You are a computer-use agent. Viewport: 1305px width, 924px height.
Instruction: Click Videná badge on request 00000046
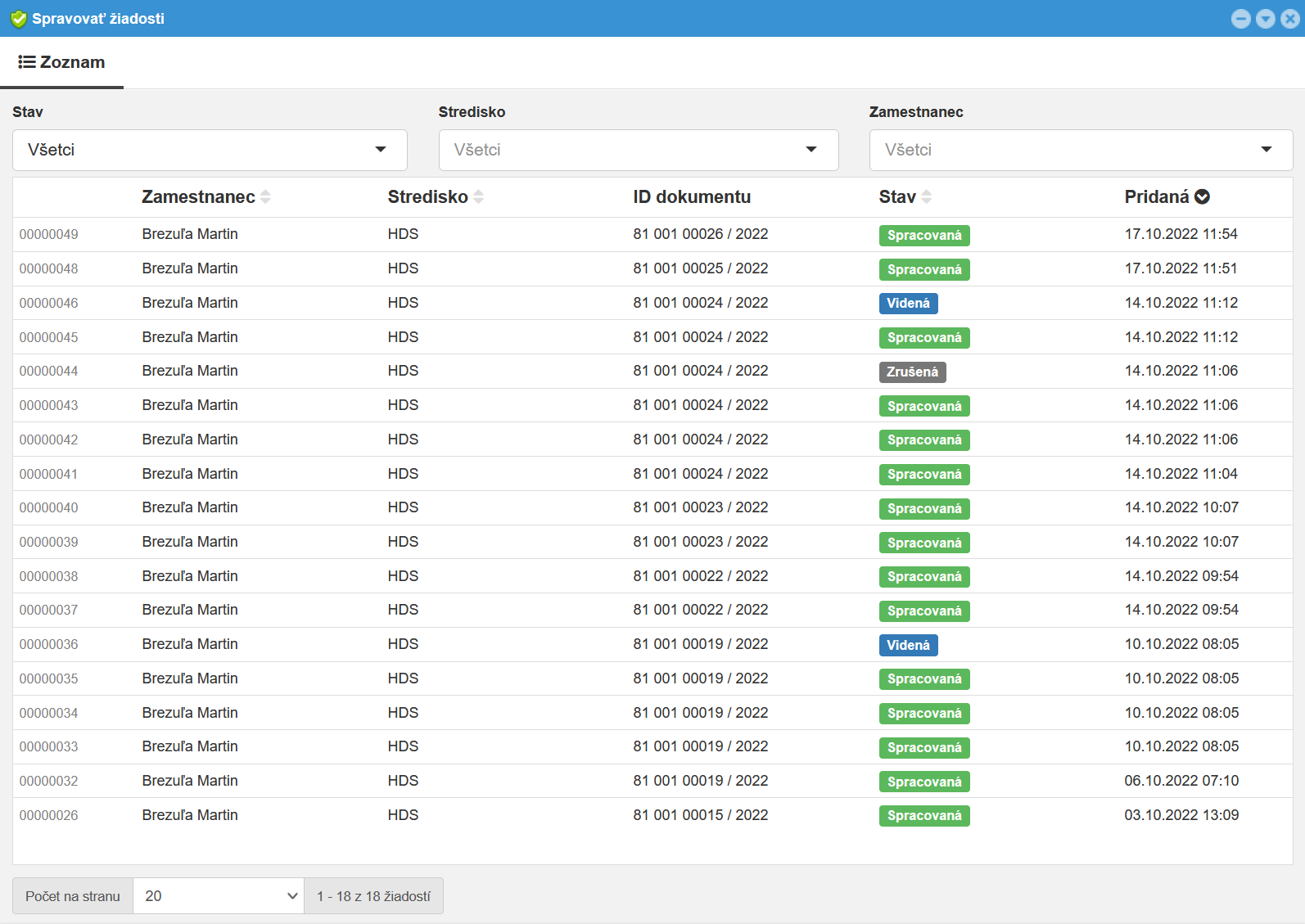tap(908, 304)
